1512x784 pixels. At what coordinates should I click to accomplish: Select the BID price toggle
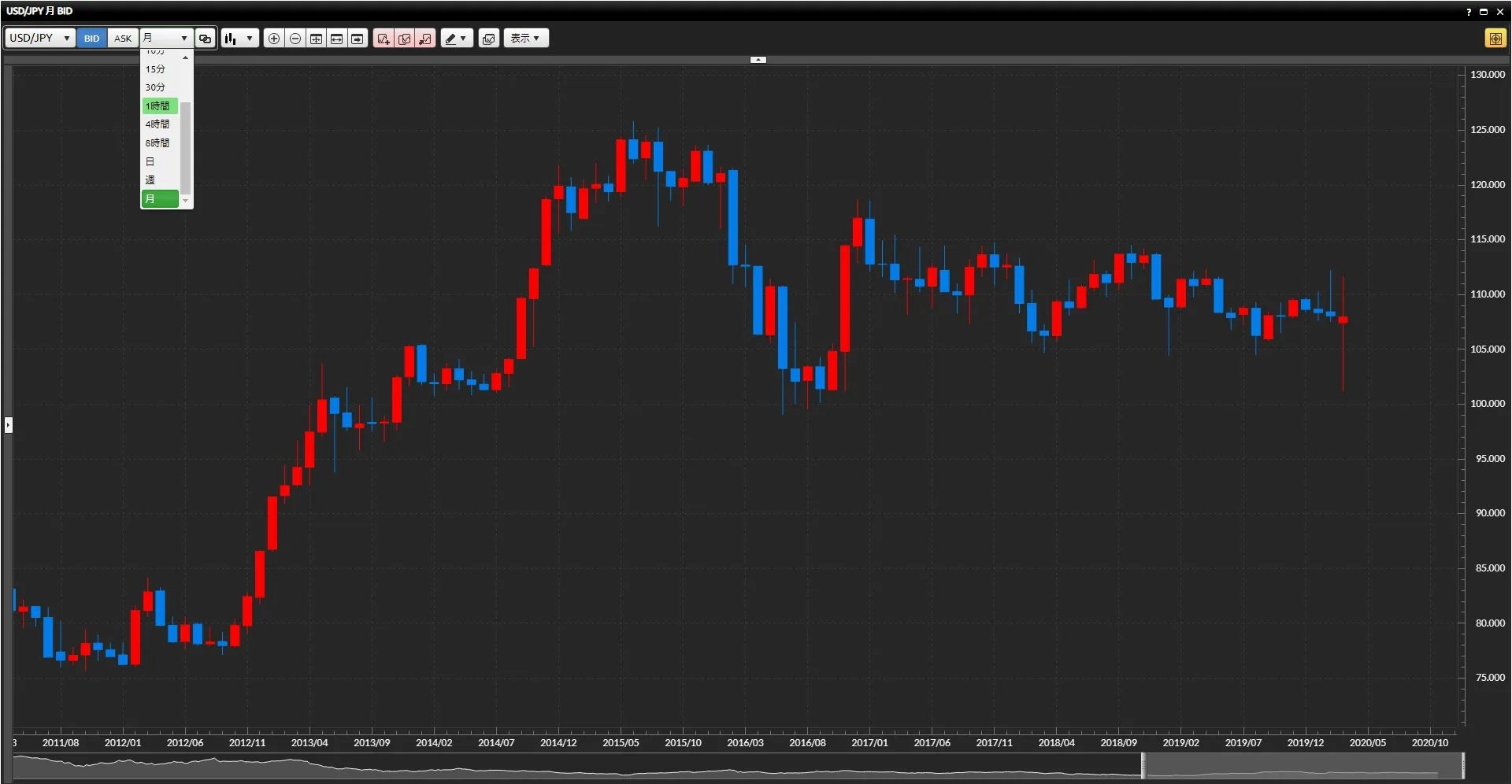click(x=92, y=39)
